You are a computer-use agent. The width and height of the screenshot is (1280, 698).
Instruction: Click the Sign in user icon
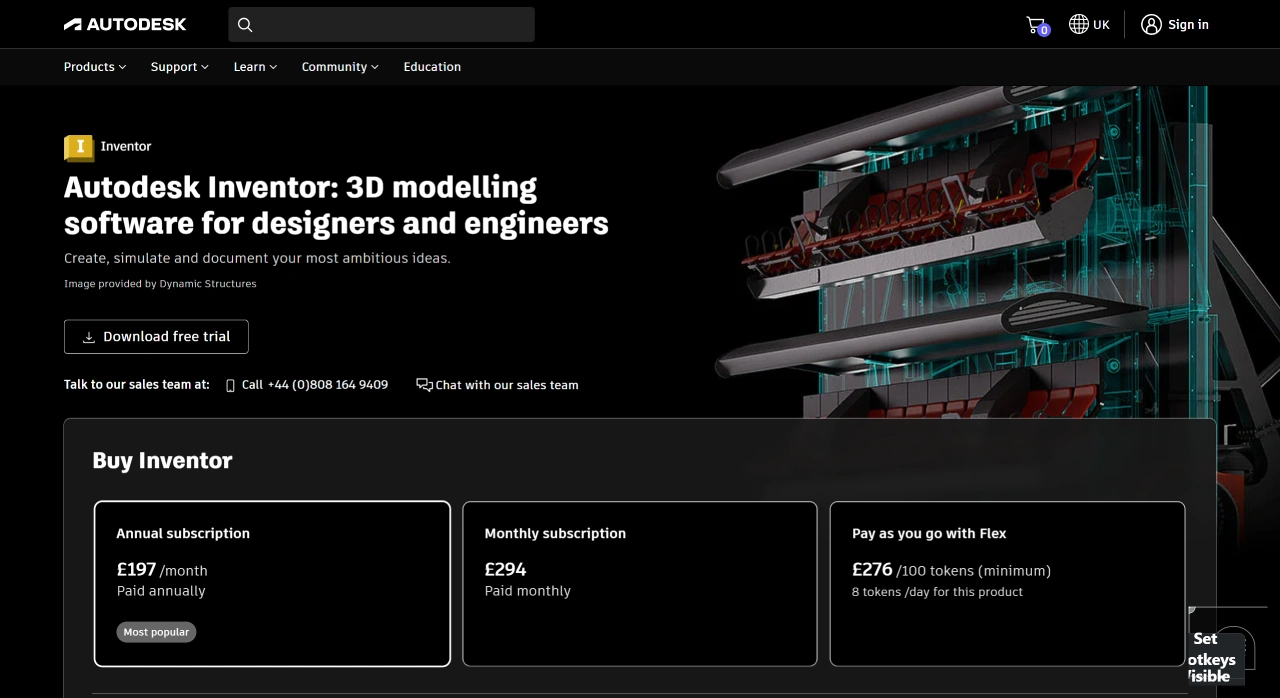pos(1151,24)
